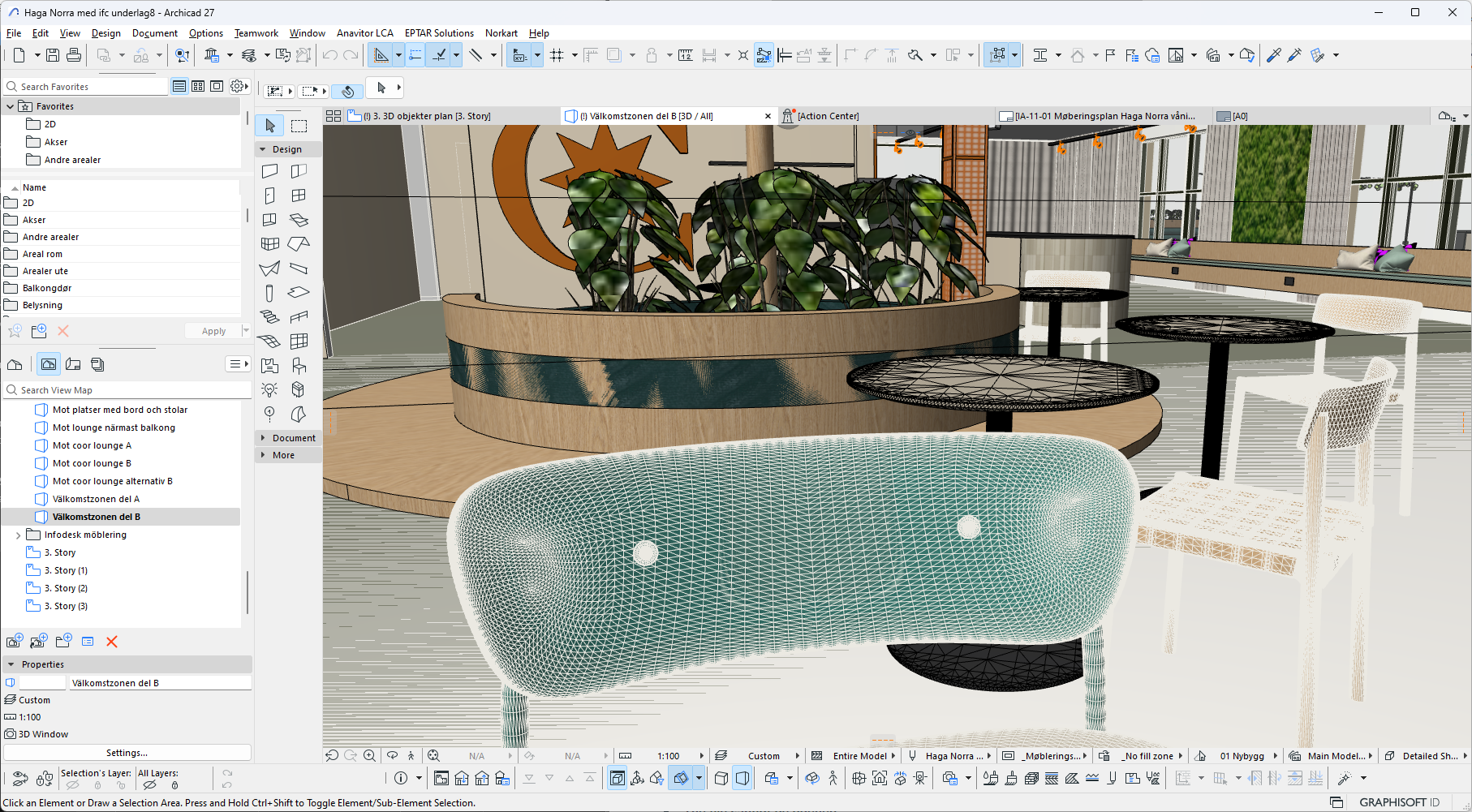
Task: Toggle hide for All Layers
Action: pyautogui.click(x=149, y=785)
